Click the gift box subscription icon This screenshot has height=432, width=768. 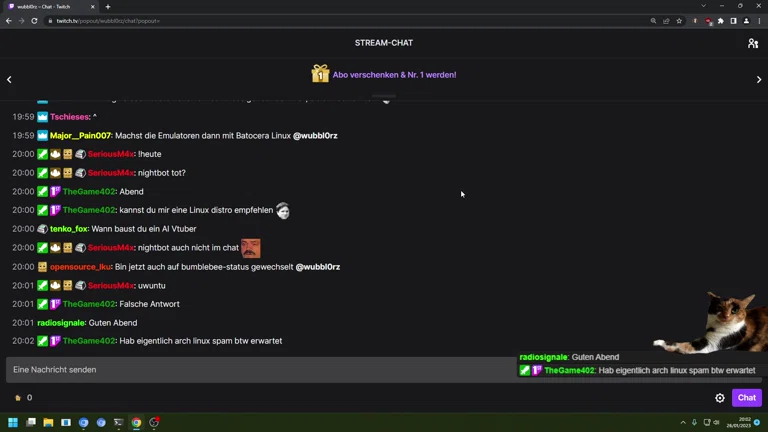[x=320, y=74]
